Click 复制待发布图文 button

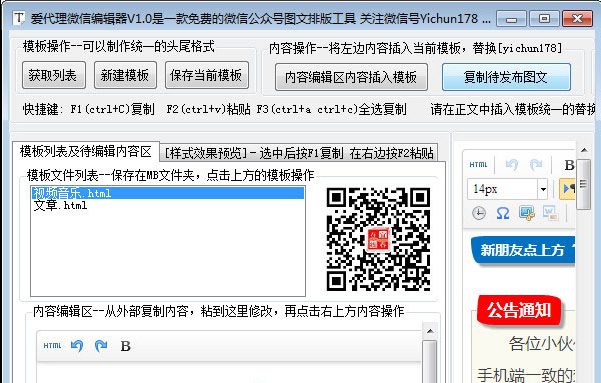506,77
